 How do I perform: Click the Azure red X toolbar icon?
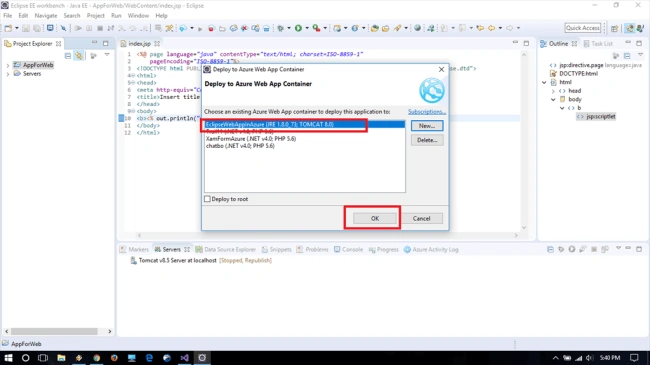click(244, 28)
